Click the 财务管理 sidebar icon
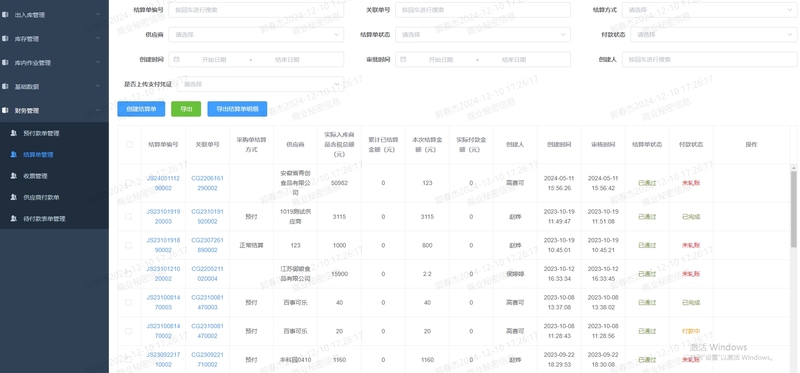The width and height of the screenshot is (800, 373). (5, 110)
